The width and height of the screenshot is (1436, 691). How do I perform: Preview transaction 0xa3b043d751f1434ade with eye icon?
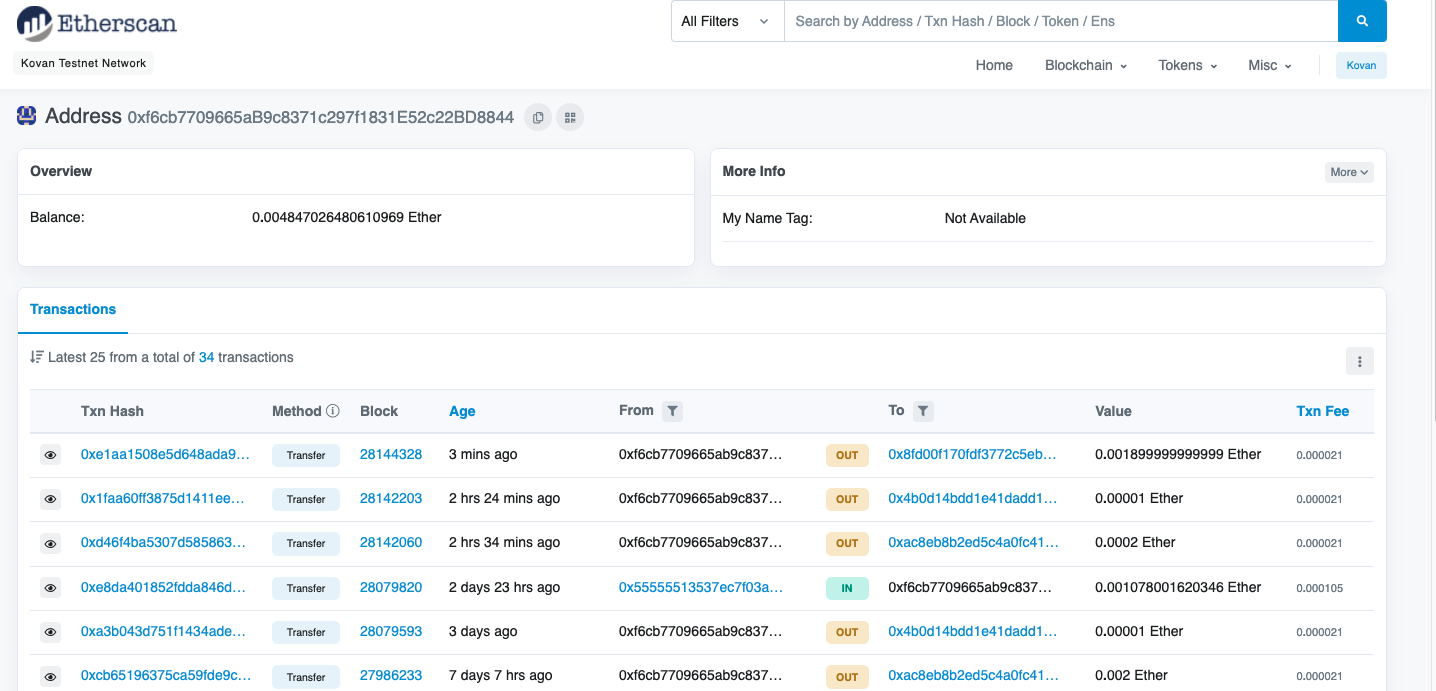pos(50,632)
